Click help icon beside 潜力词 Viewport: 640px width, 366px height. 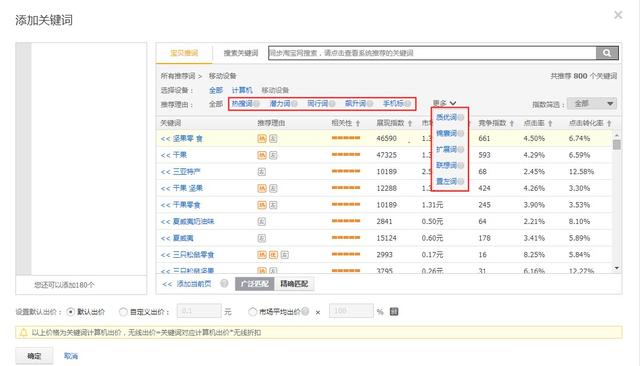(x=294, y=104)
